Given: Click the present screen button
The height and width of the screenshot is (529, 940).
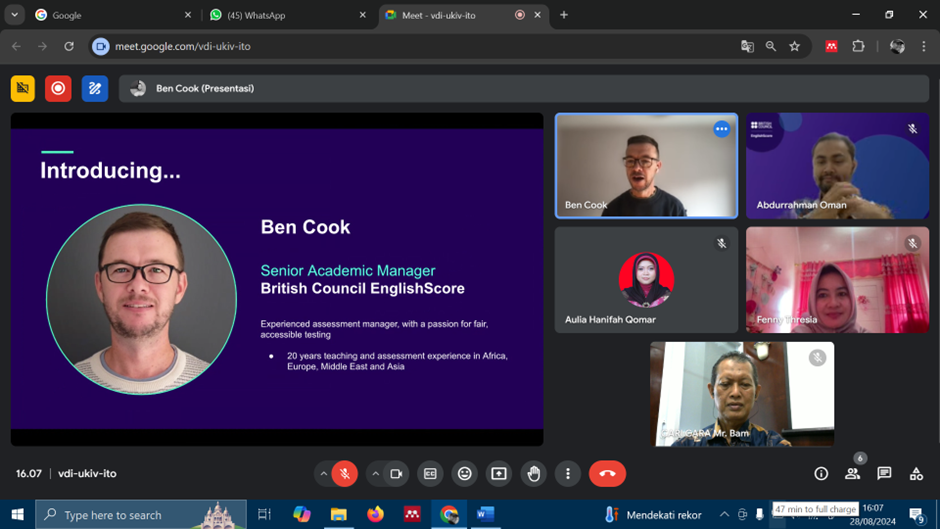Looking at the screenshot, I should [499, 474].
